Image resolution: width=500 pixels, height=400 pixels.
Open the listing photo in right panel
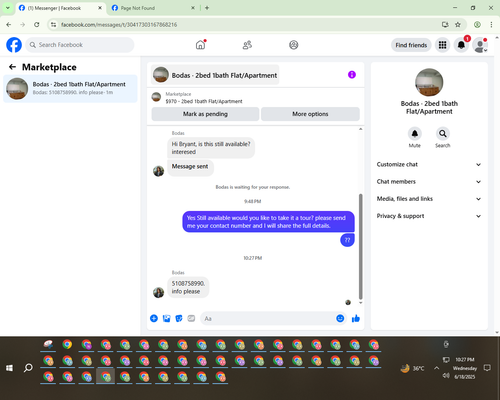pyautogui.click(x=429, y=82)
